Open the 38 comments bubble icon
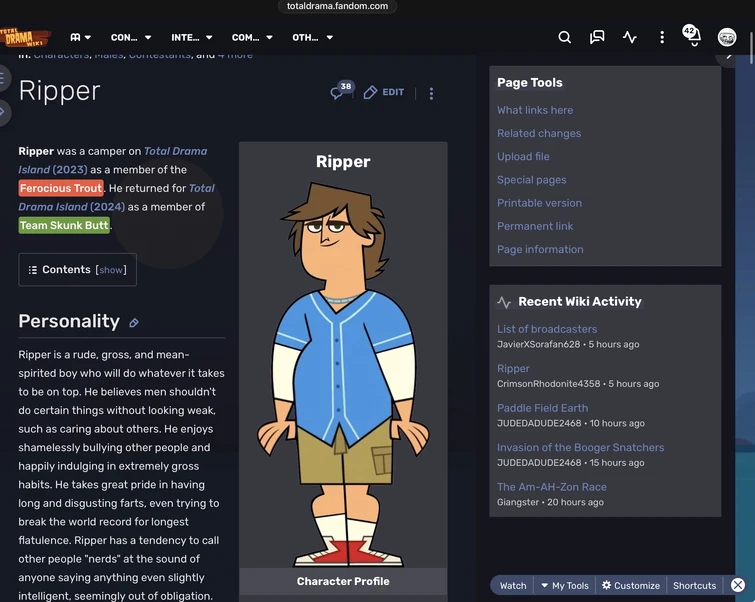This screenshot has width=755, height=602. (x=341, y=90)
